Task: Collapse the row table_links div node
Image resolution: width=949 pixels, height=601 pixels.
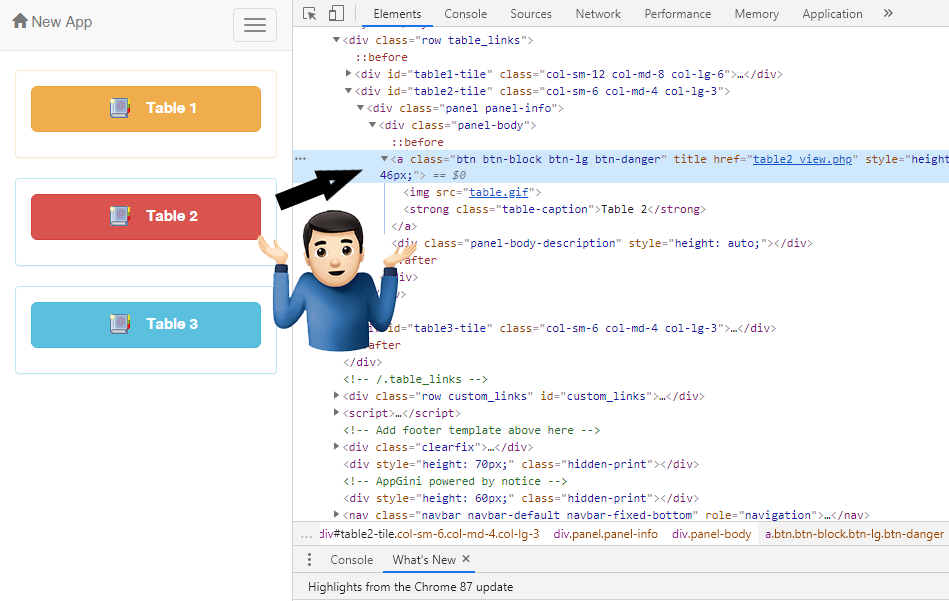Action: (x=336, y=40)
